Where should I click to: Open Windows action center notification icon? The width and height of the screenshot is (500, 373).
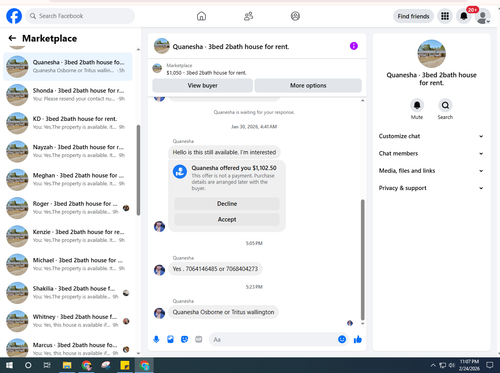pyautogui.click(x=490, y=365)
